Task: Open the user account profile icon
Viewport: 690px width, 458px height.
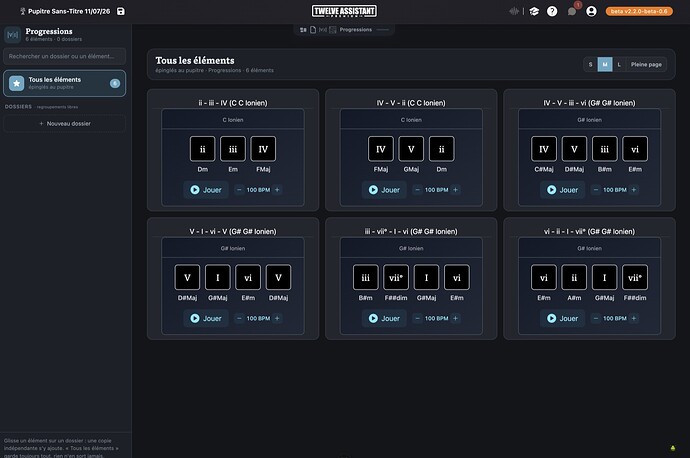Action: point(591,11)
